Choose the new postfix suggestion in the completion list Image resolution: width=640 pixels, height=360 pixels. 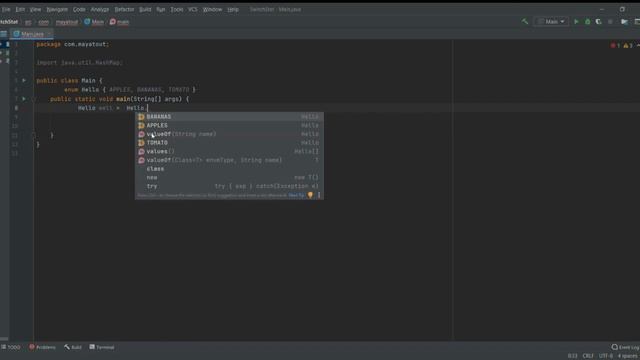pyautogui.click(x=229, y=178)
